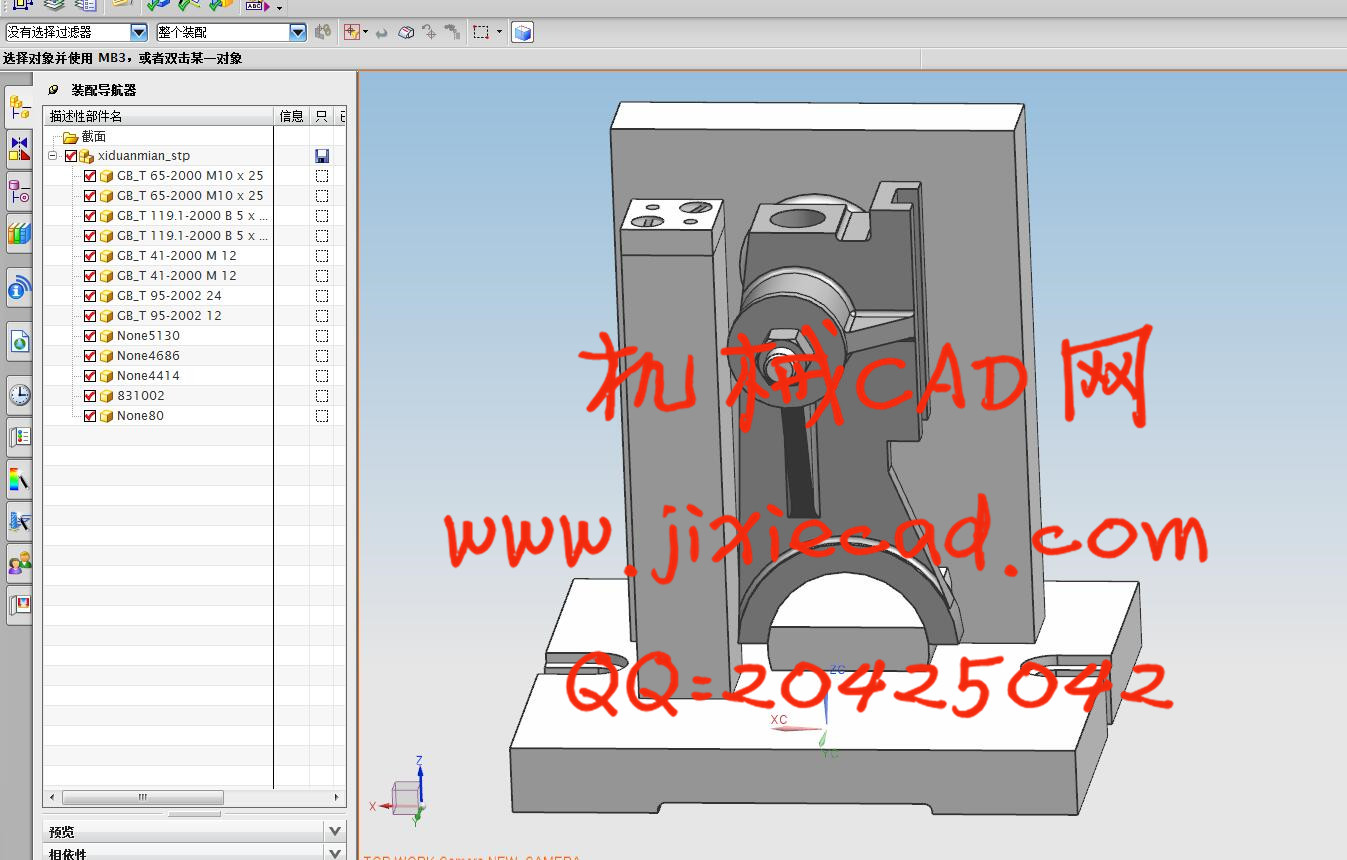The width and height of the screenshot is (1347, 860).
Task: Select the GB_T 95-2002 24 part name
Action: [169, 296]
